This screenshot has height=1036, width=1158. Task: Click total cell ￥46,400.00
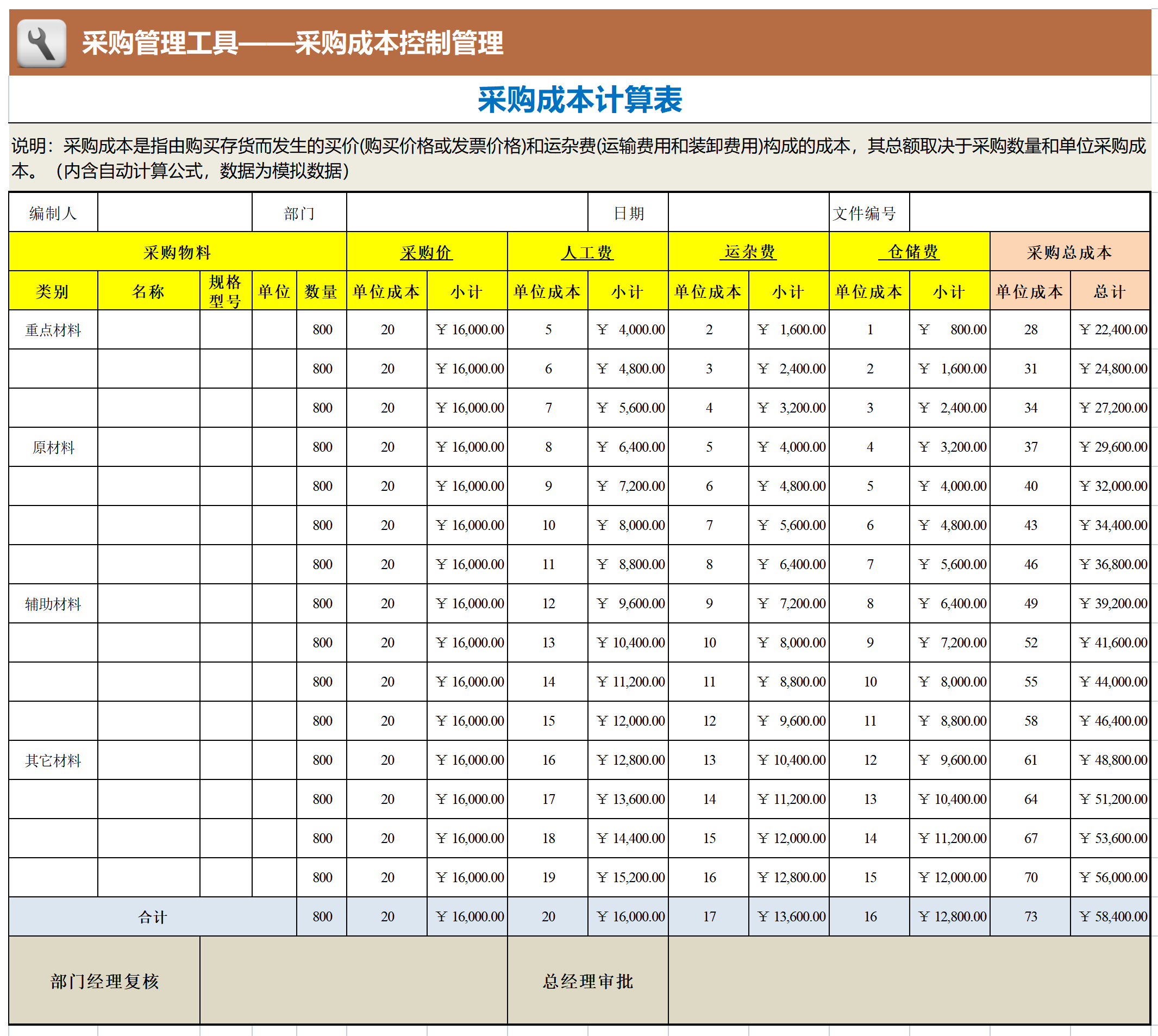[1110, 721]
